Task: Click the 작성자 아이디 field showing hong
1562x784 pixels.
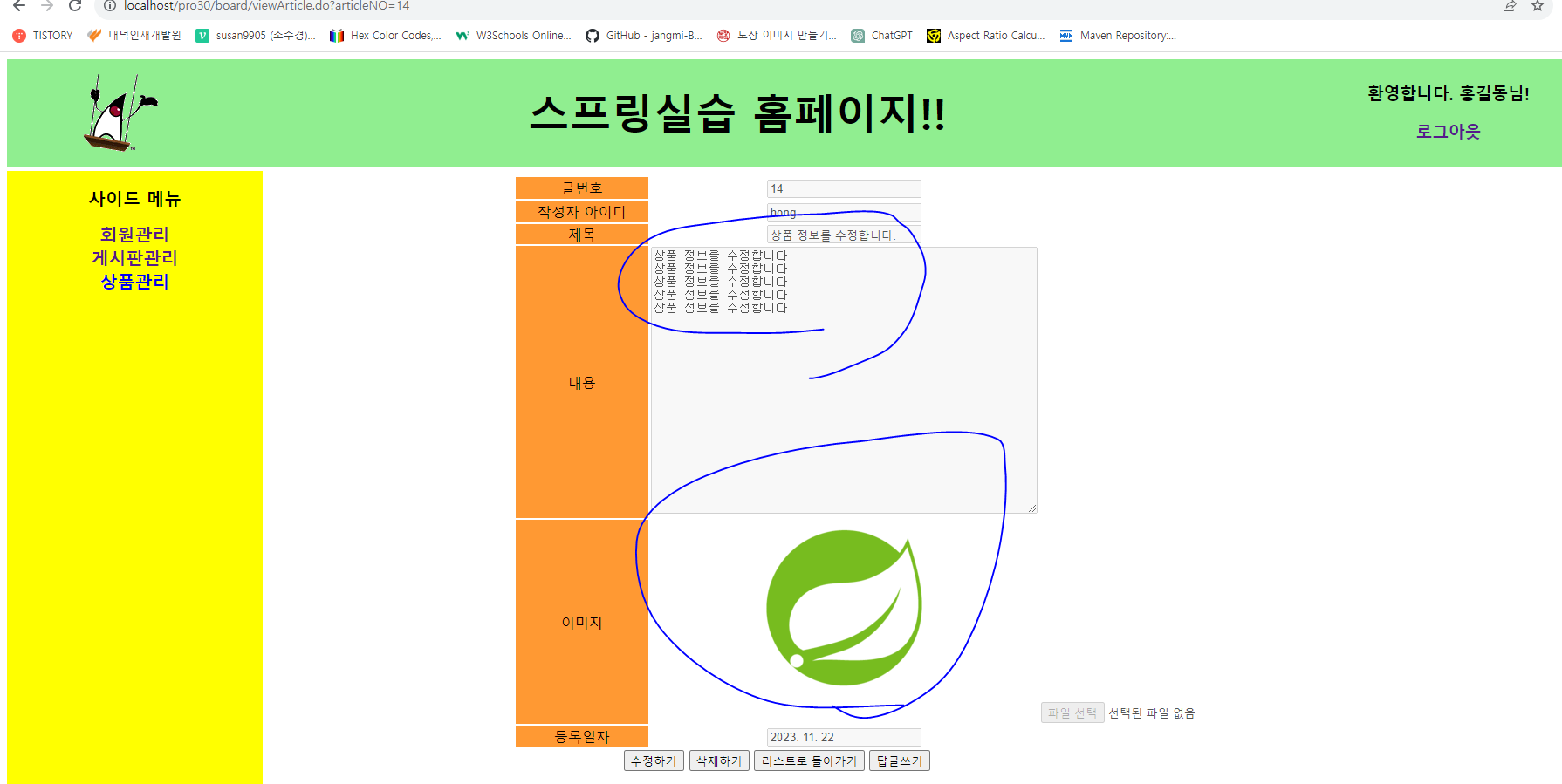Action: [844, 212]
